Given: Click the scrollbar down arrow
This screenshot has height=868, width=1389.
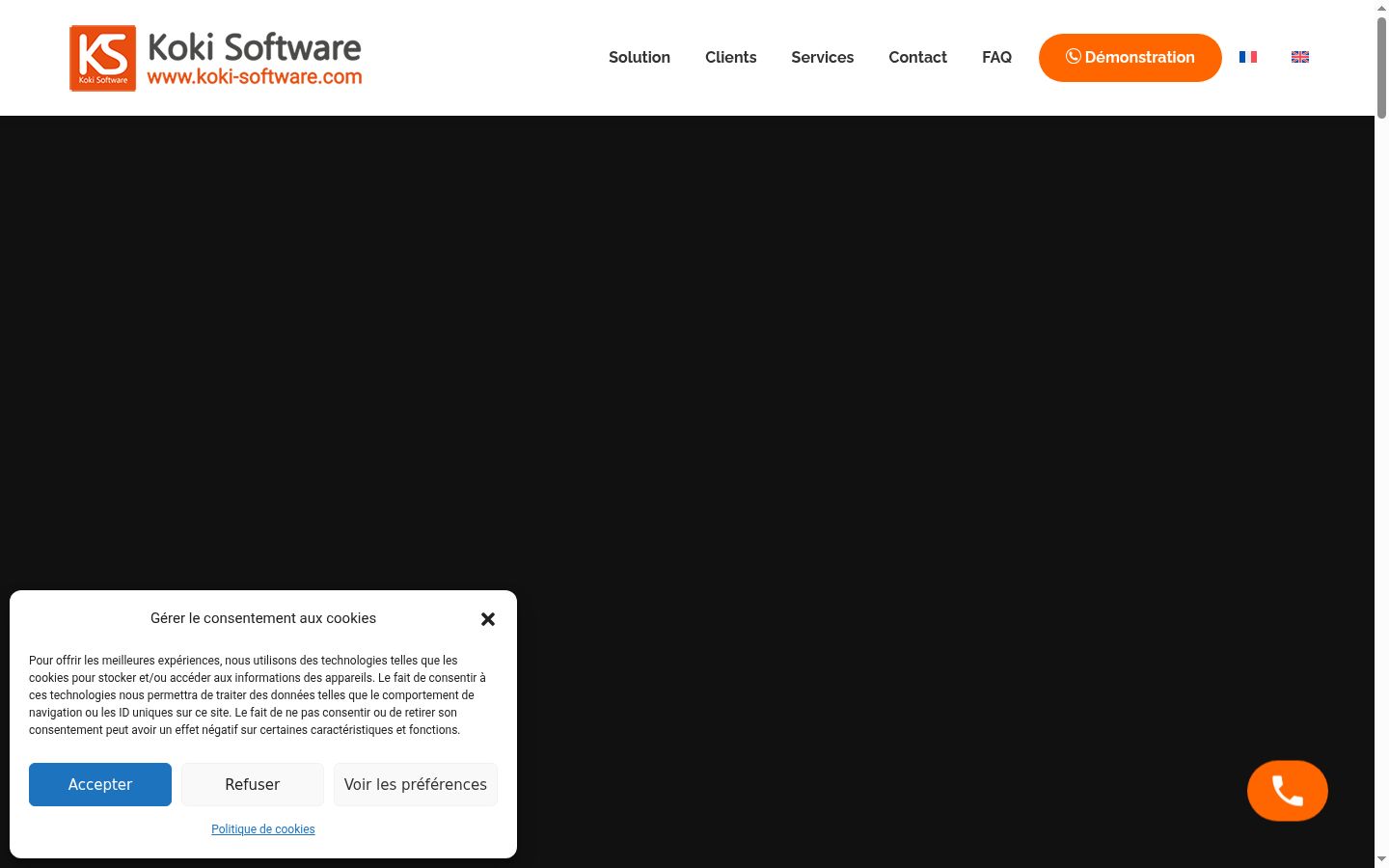Looking at the screenshot, I should coord(1381,859).
